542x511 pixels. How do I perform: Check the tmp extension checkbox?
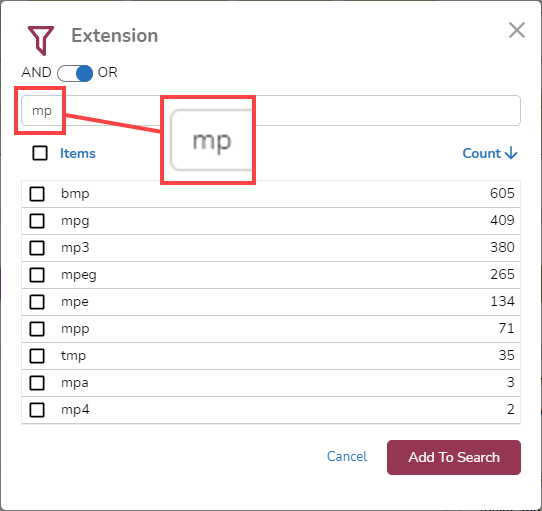coord(37,356)
